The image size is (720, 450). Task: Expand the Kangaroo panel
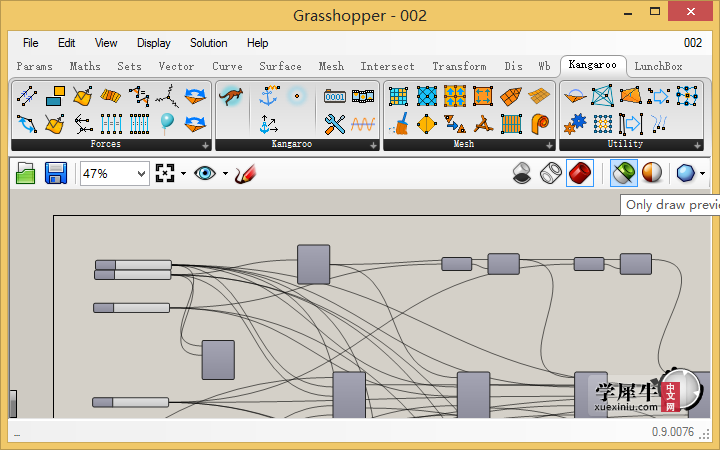pos(373,146)
